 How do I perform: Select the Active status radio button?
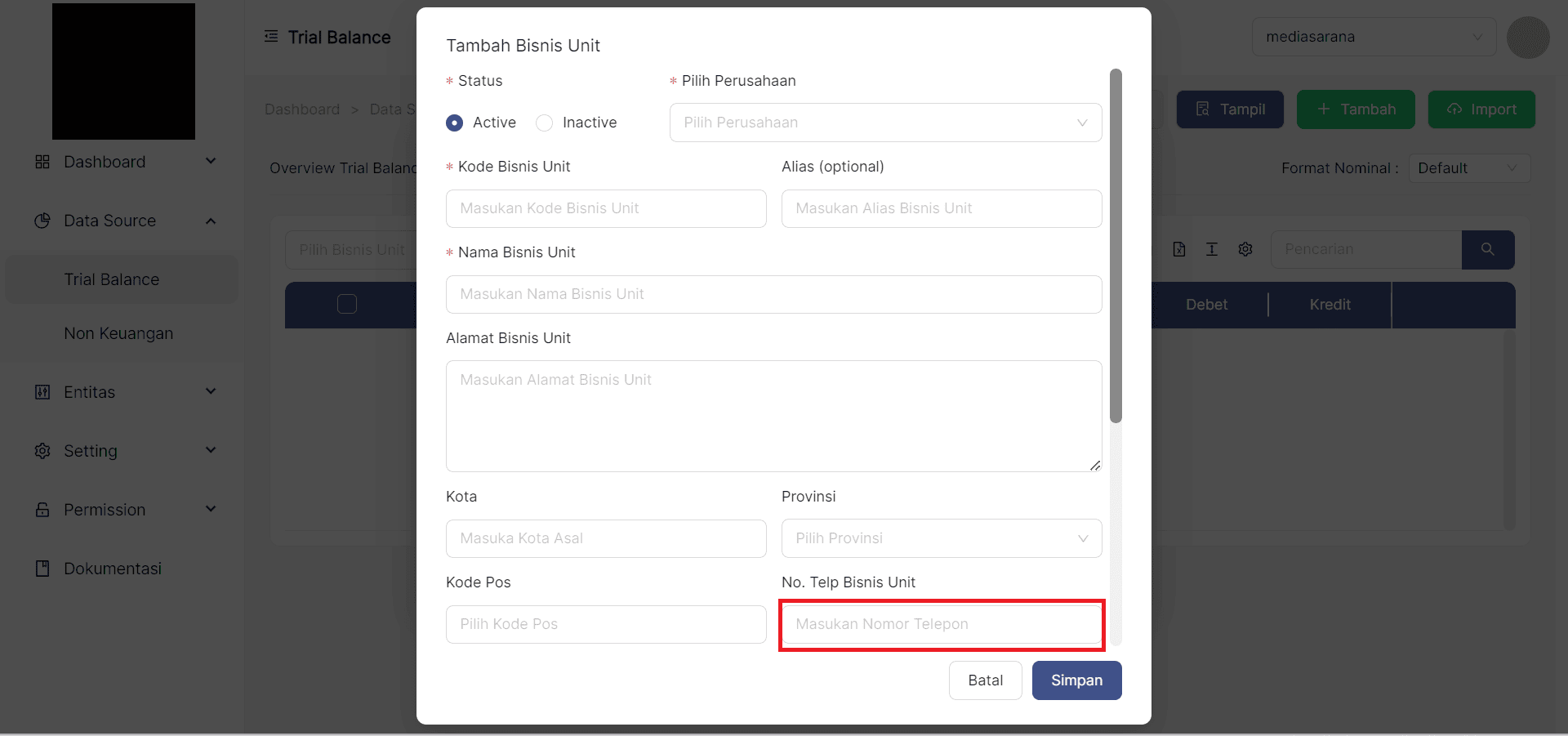point(455,123)
